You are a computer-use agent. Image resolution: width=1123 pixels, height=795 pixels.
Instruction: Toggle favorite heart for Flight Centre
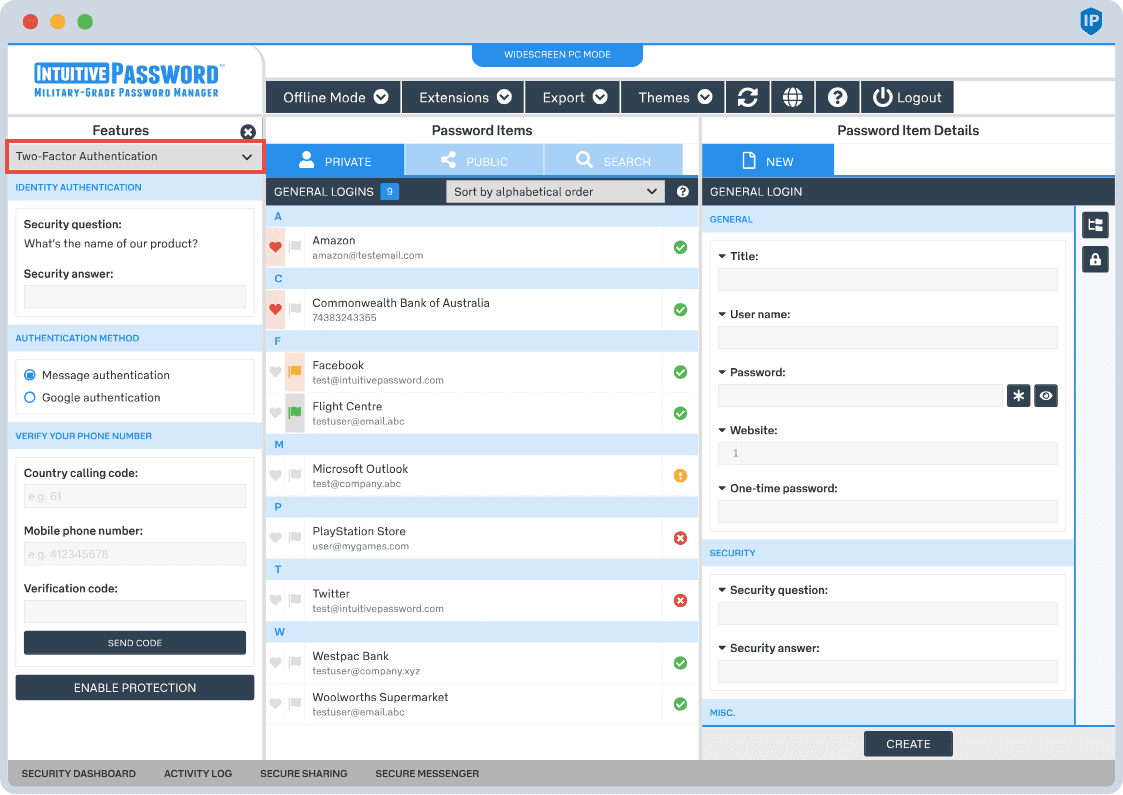tap(275, 413)
